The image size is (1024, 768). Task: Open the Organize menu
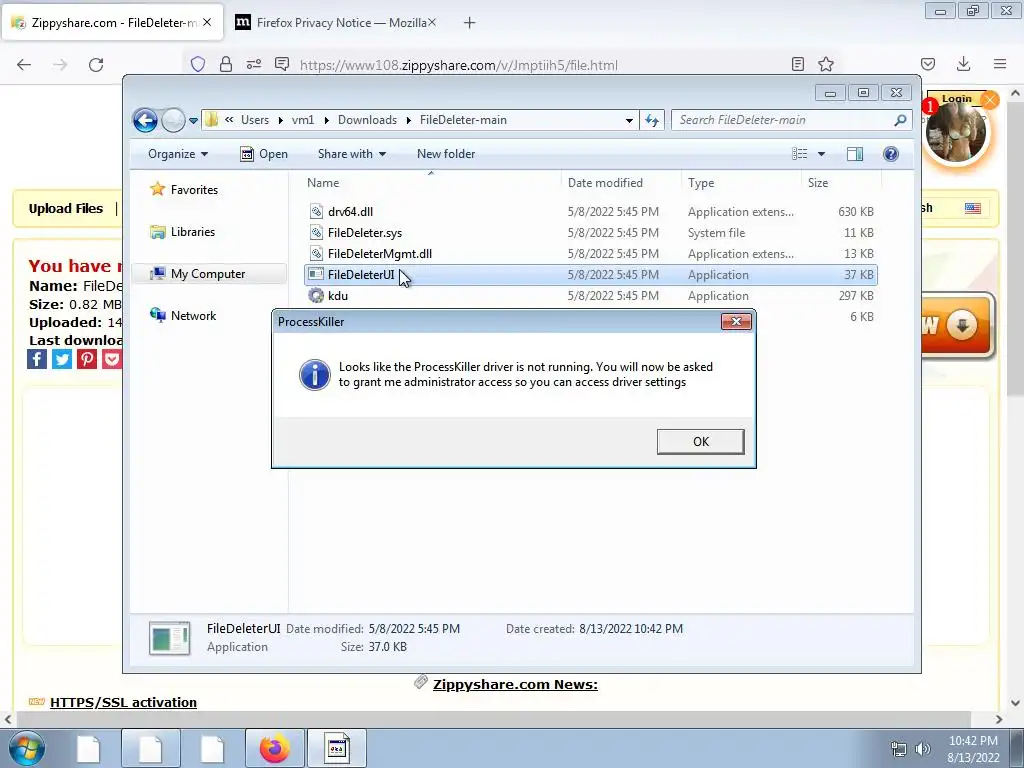(x=178, y=154)
